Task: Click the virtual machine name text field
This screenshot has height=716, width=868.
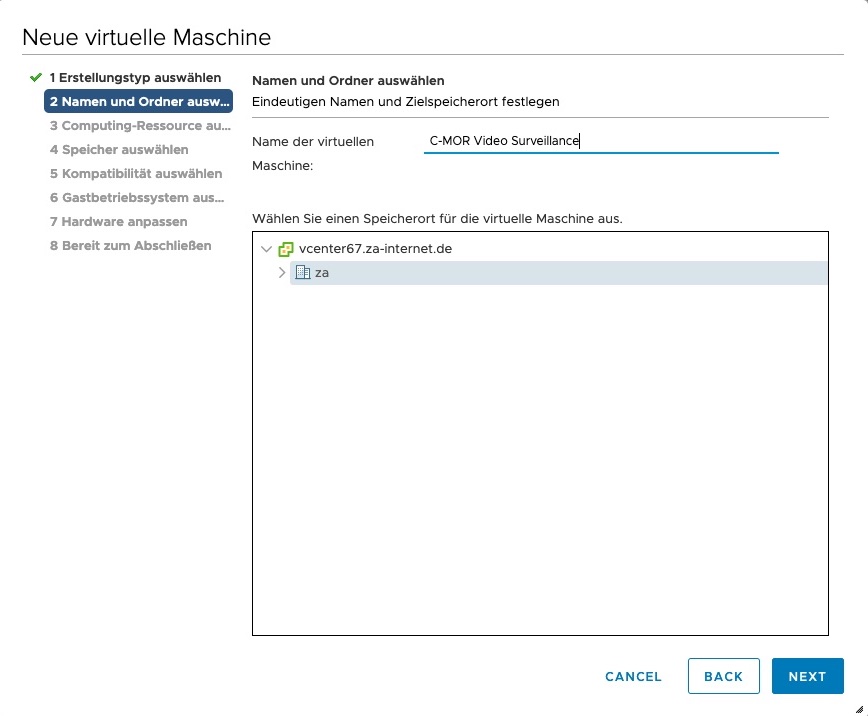Action: 600,141
